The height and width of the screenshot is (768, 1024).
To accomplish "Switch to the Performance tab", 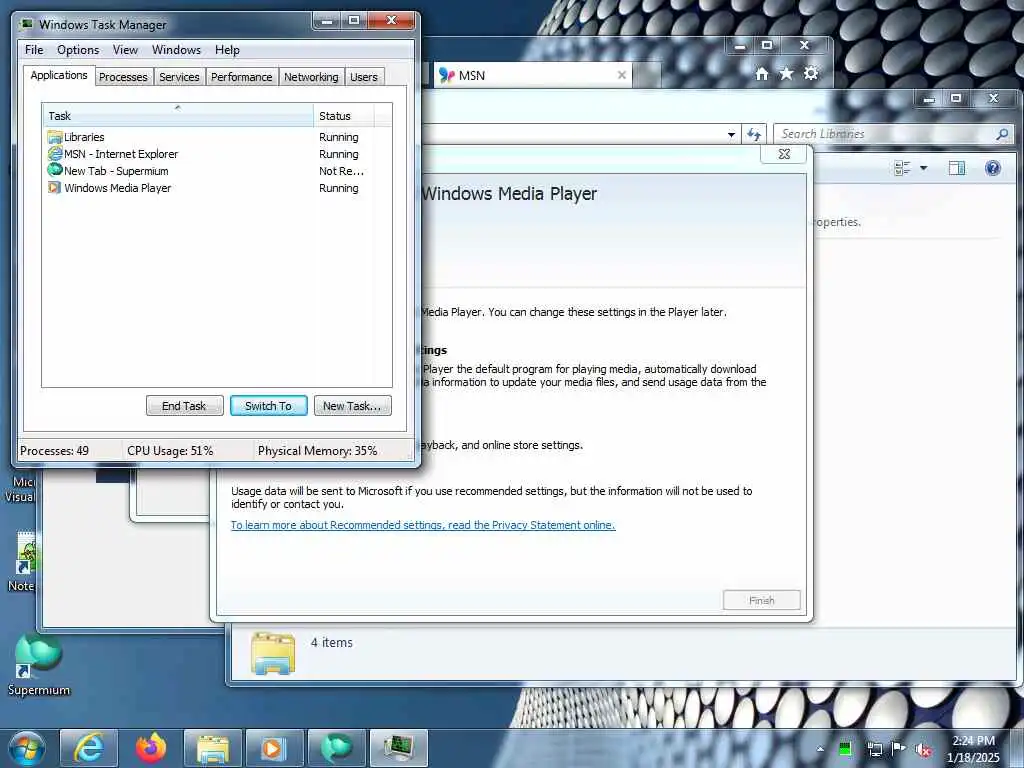I will pos(242,77).
